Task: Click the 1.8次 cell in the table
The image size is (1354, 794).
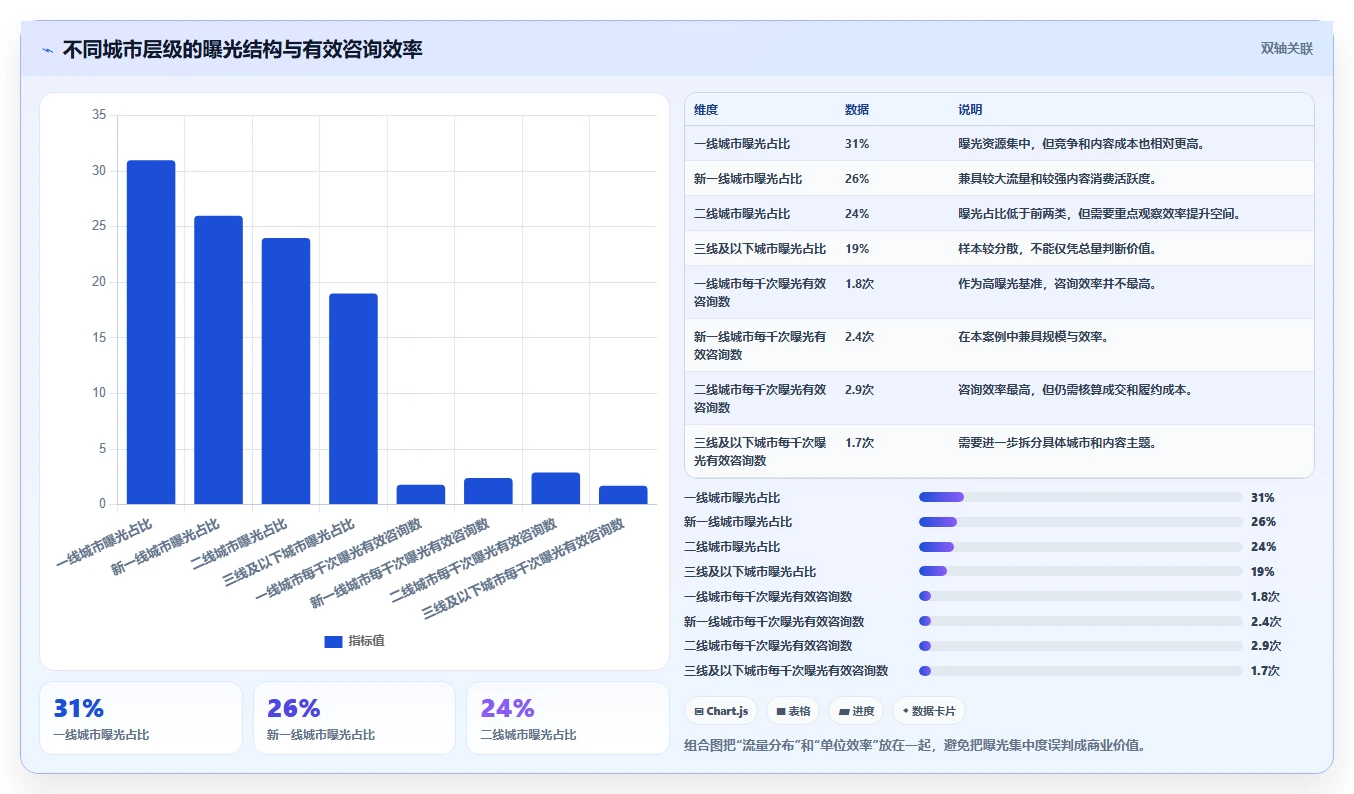Action: pos(859,284)
